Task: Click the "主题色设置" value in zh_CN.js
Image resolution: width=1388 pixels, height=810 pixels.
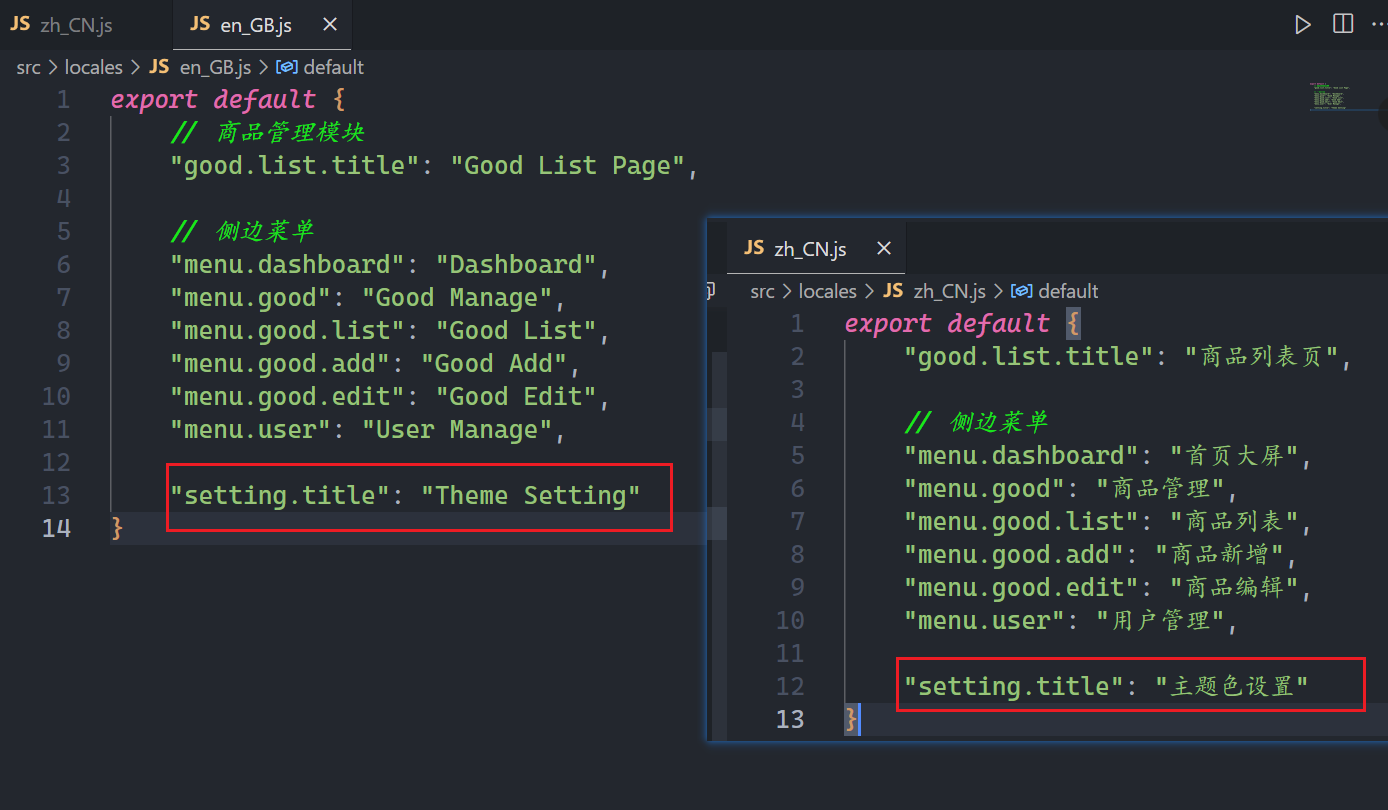Action: 1232,686
